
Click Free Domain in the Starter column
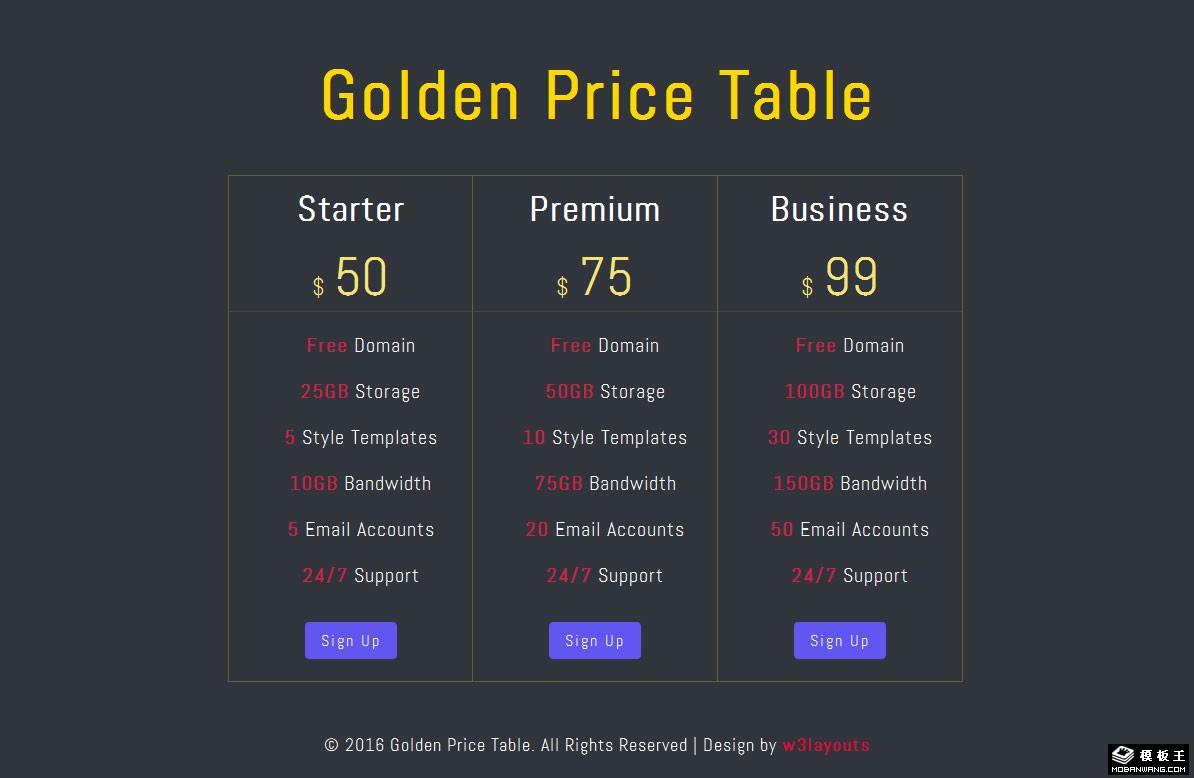[x=360, y=345]
